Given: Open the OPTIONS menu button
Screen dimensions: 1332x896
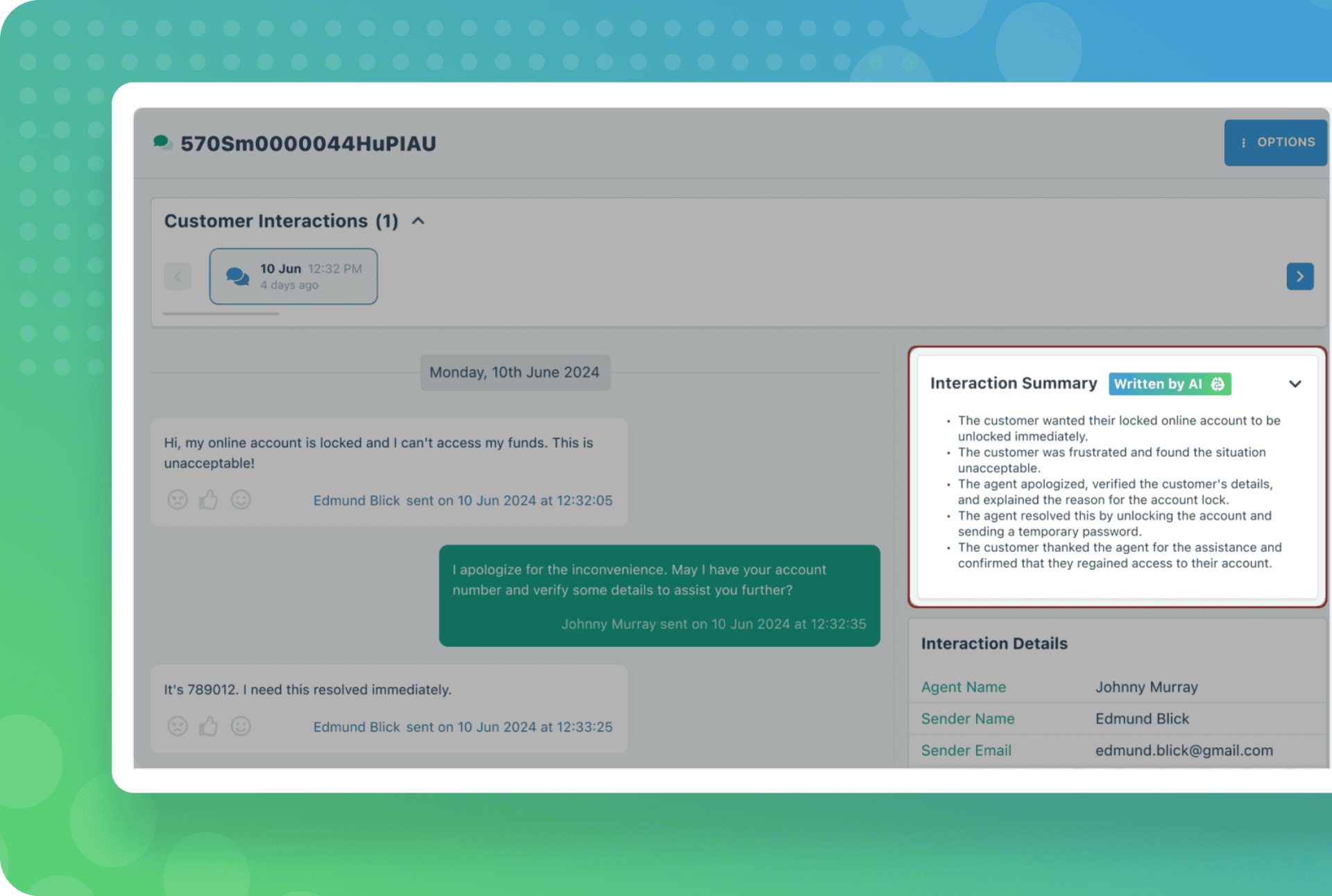Looking at the screenshot, I should click(x=1275, y=142).
